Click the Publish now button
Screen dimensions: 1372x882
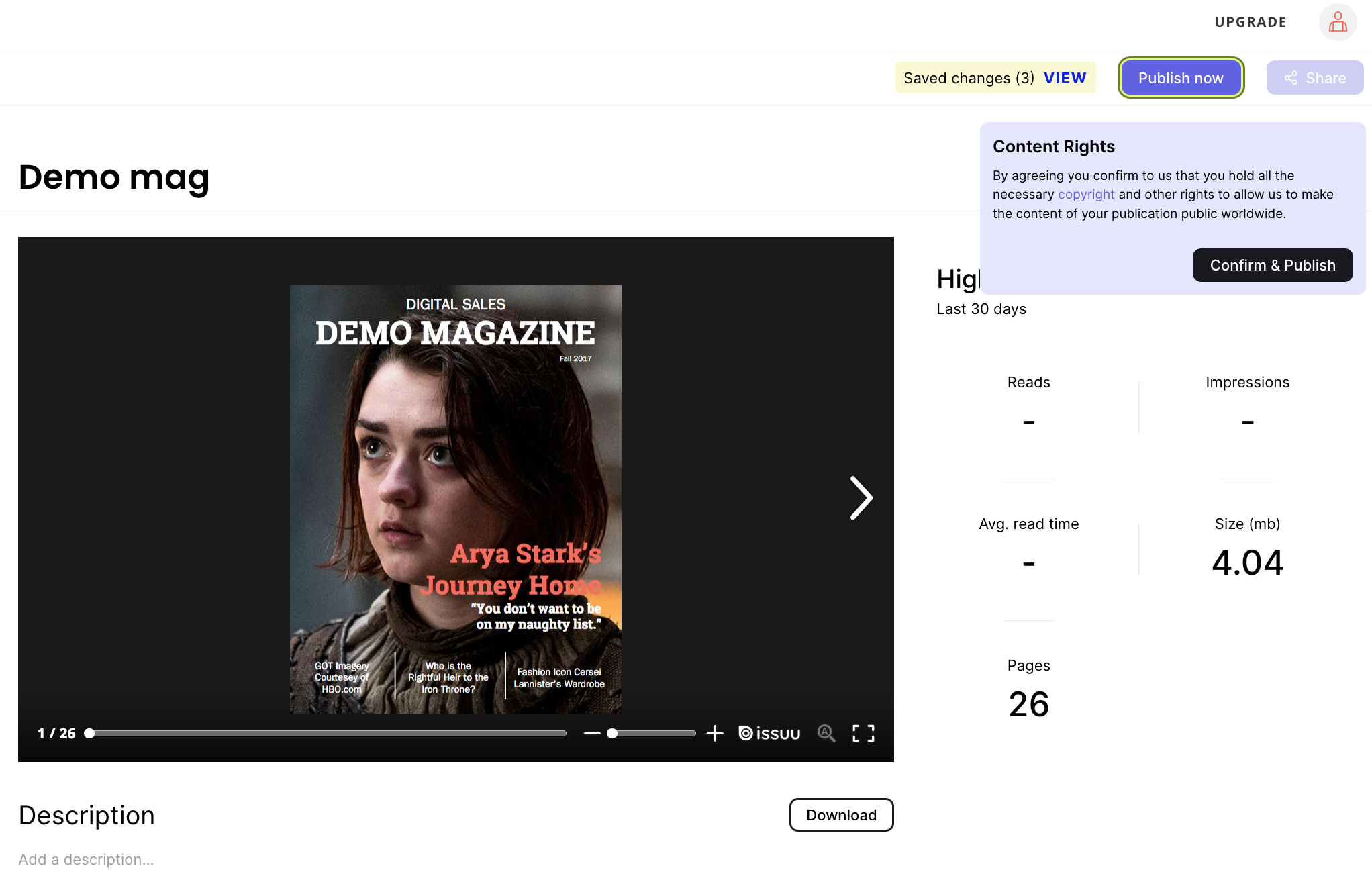coord(1181,78)
